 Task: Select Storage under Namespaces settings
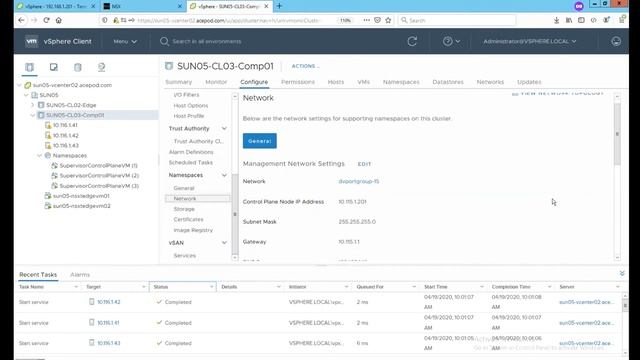[x=184, y=209]
